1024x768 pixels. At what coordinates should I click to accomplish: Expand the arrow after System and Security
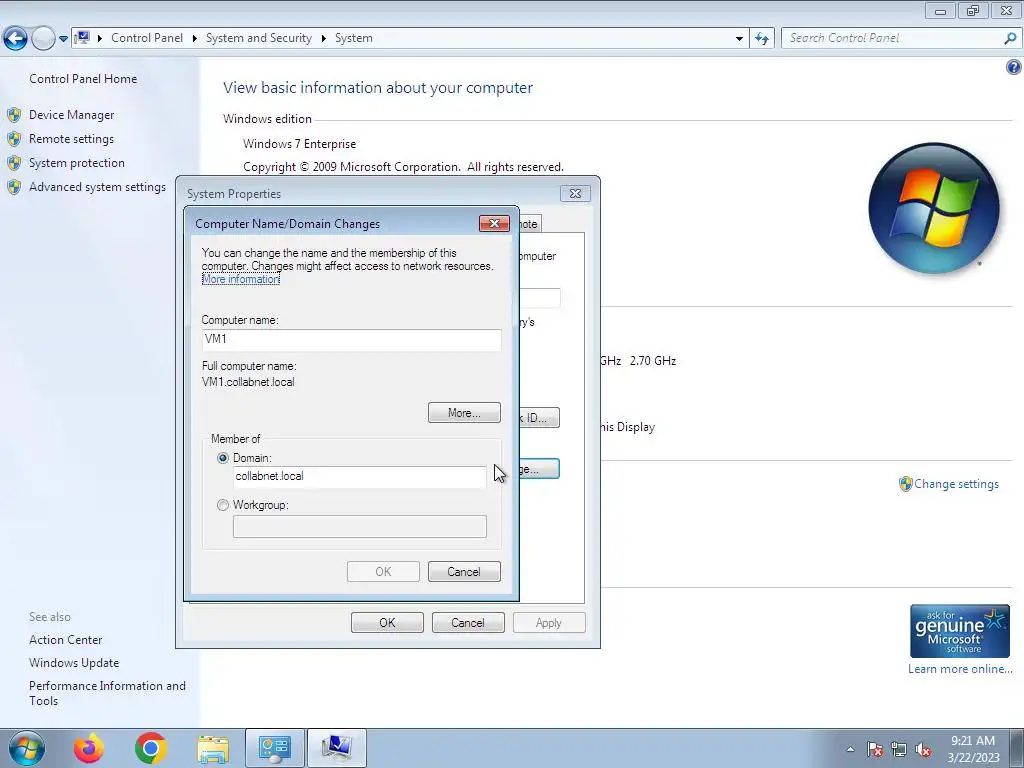[323, 39]
